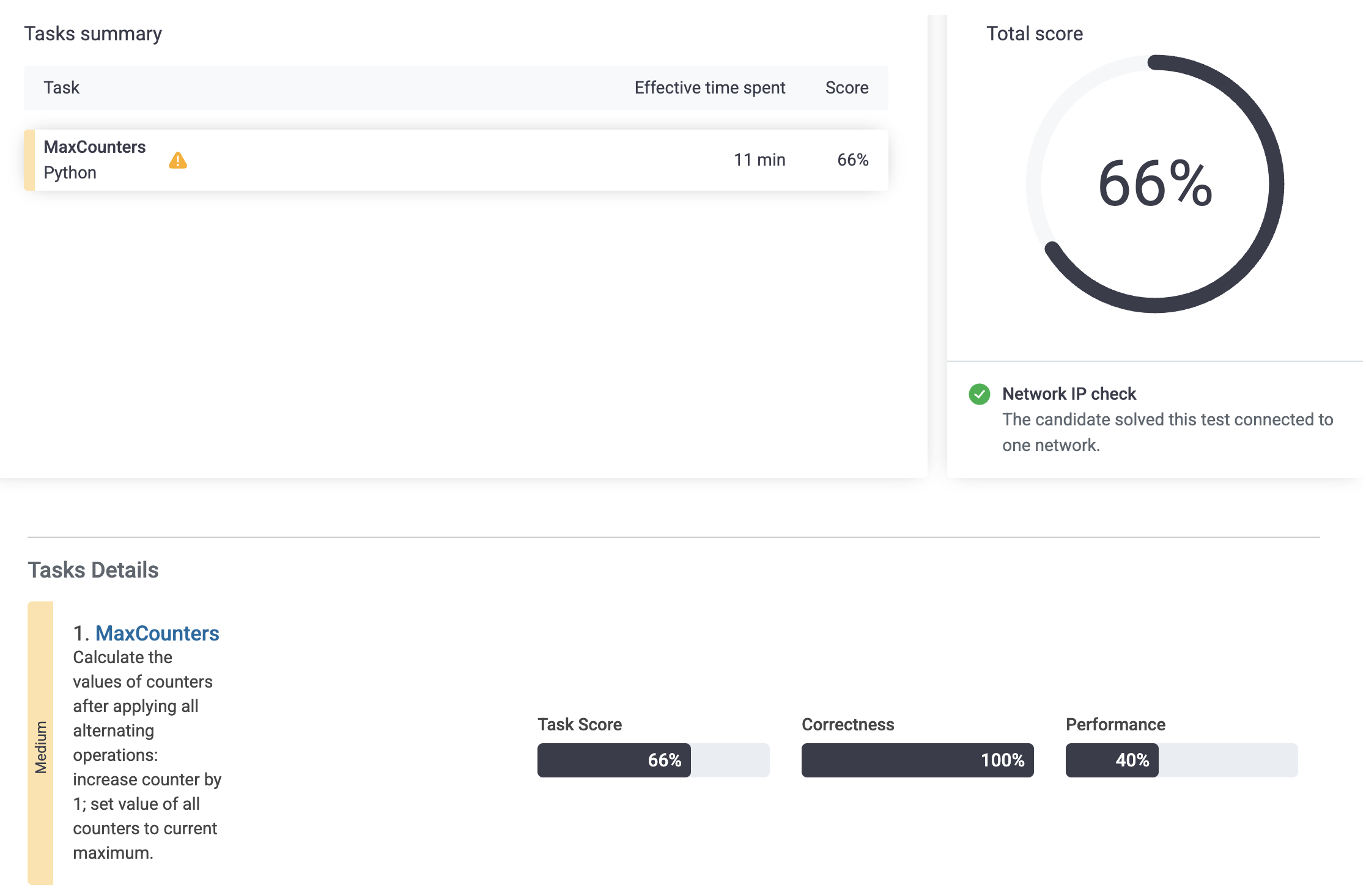Click the Network IP check title
The width and height of the screenshot is (1366, 896).
click(x=1068, y=394)
